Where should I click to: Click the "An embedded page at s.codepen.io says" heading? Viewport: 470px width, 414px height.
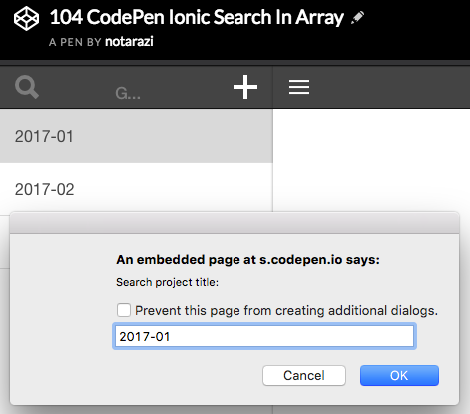tap(248, 259)
